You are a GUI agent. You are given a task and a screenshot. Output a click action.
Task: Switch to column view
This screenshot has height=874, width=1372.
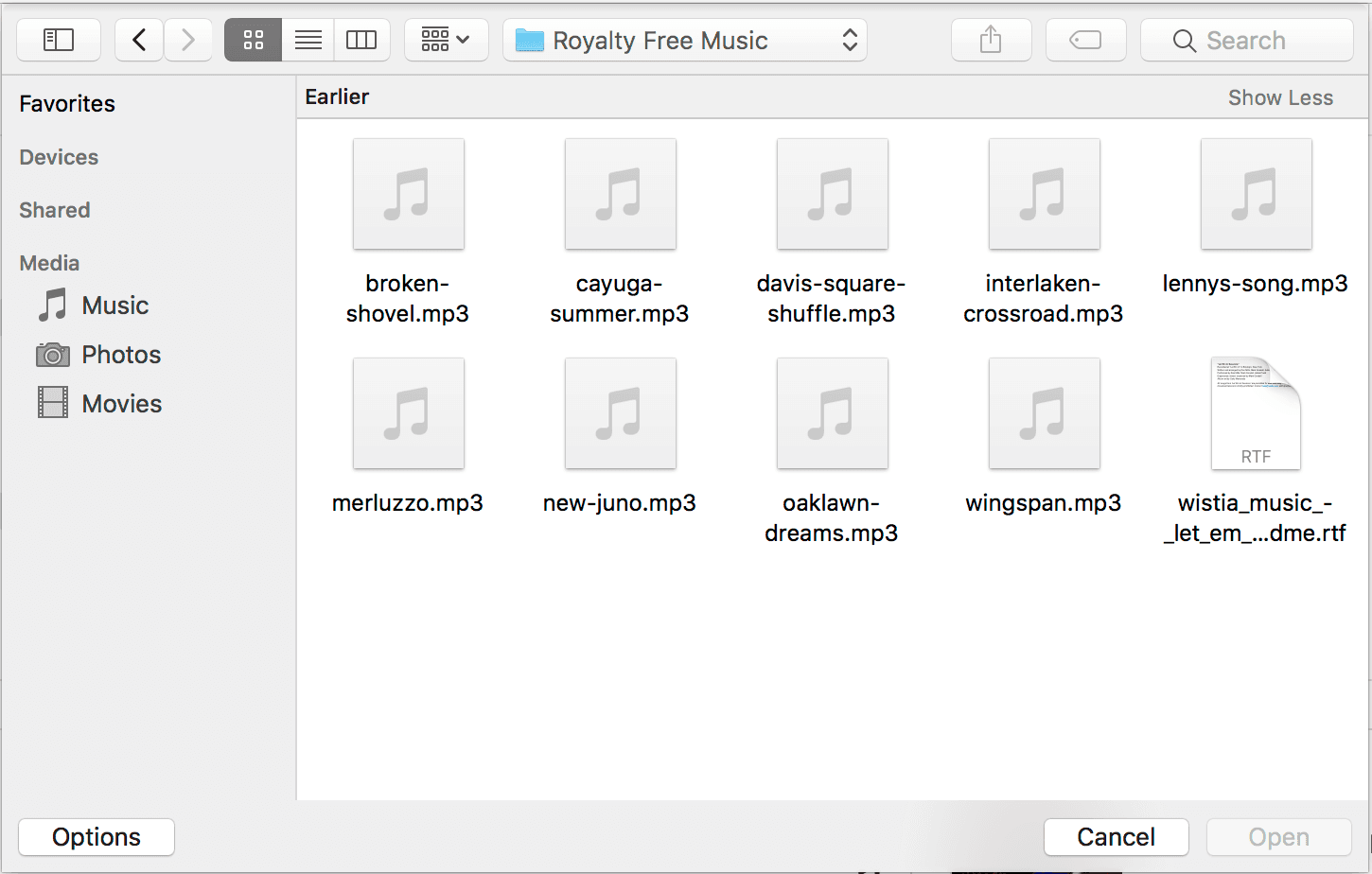click(361, 40)
